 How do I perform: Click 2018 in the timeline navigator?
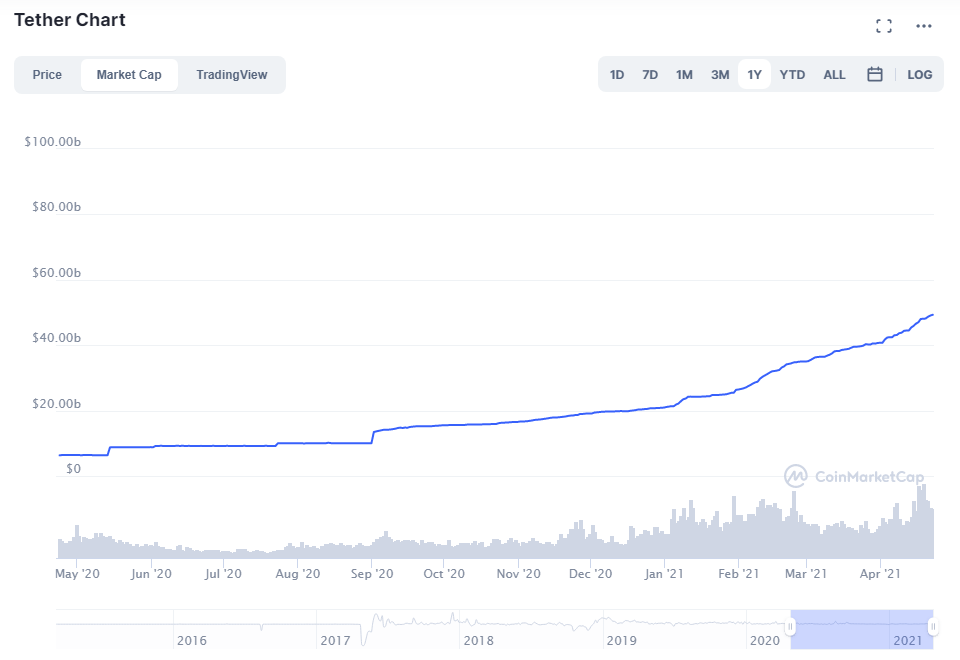(x=478, y=640)
